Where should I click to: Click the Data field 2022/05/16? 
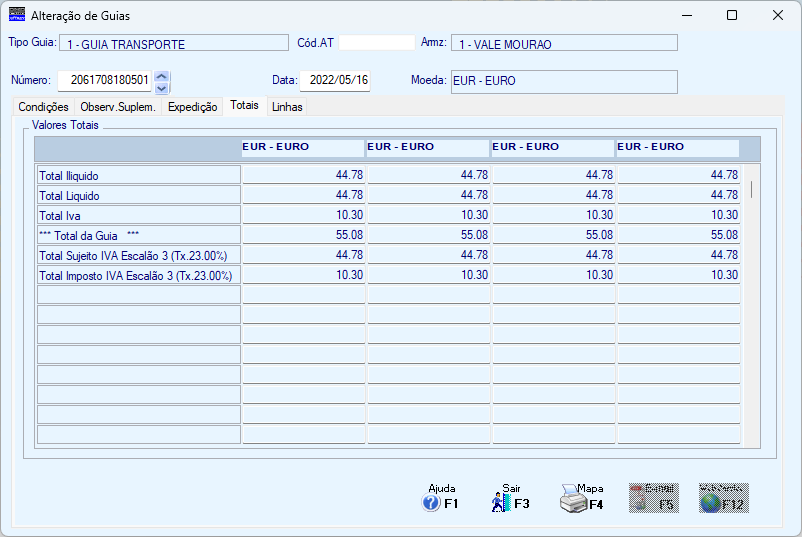point(335,80)
